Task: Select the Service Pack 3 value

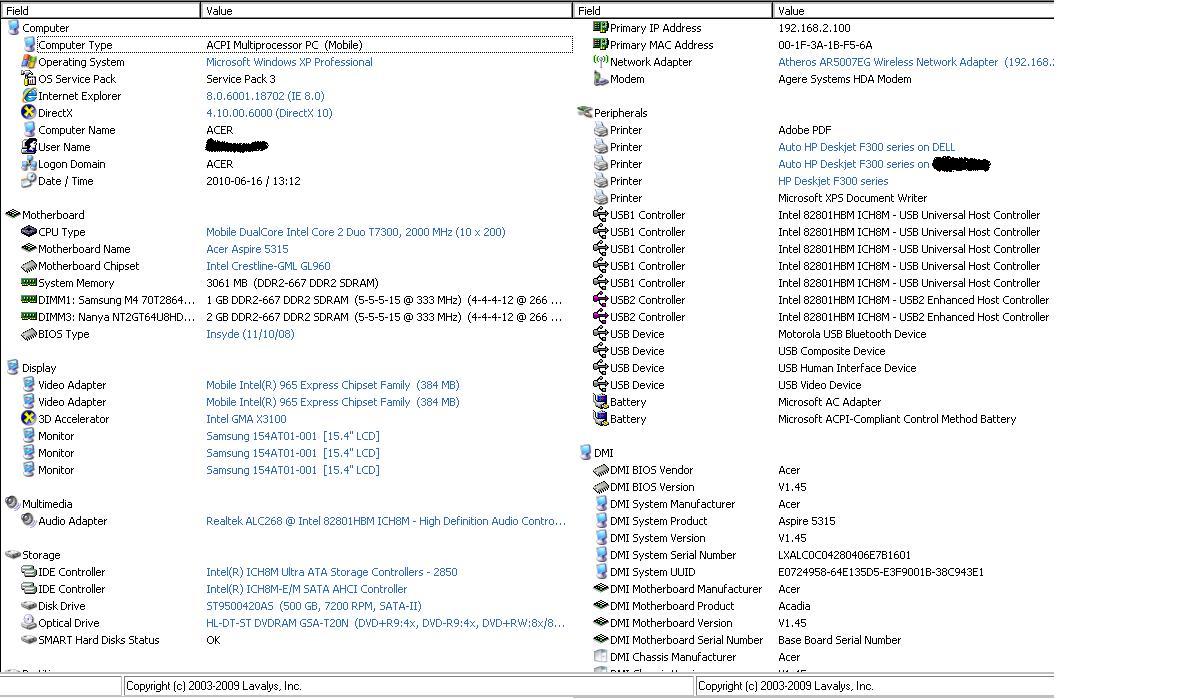Action: pyautogui.click(x=241, y=79)
